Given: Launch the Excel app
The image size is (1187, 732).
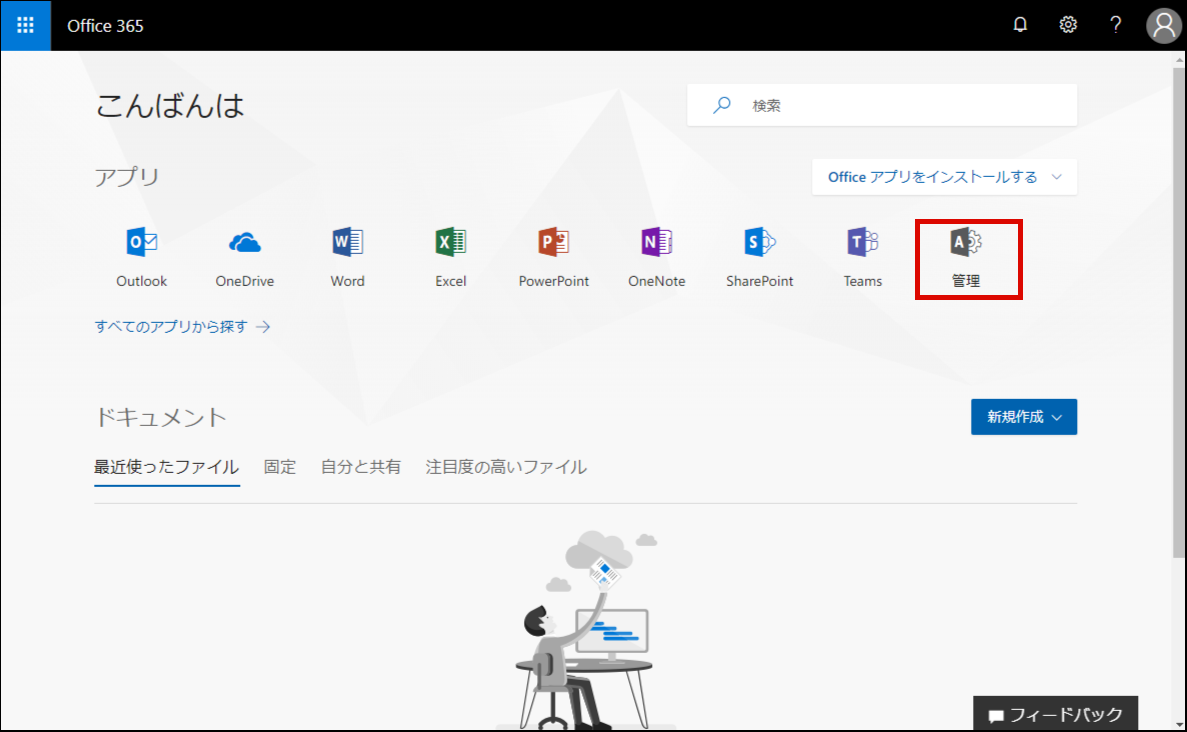Looking at the screenshot, I should coord(450,257).
